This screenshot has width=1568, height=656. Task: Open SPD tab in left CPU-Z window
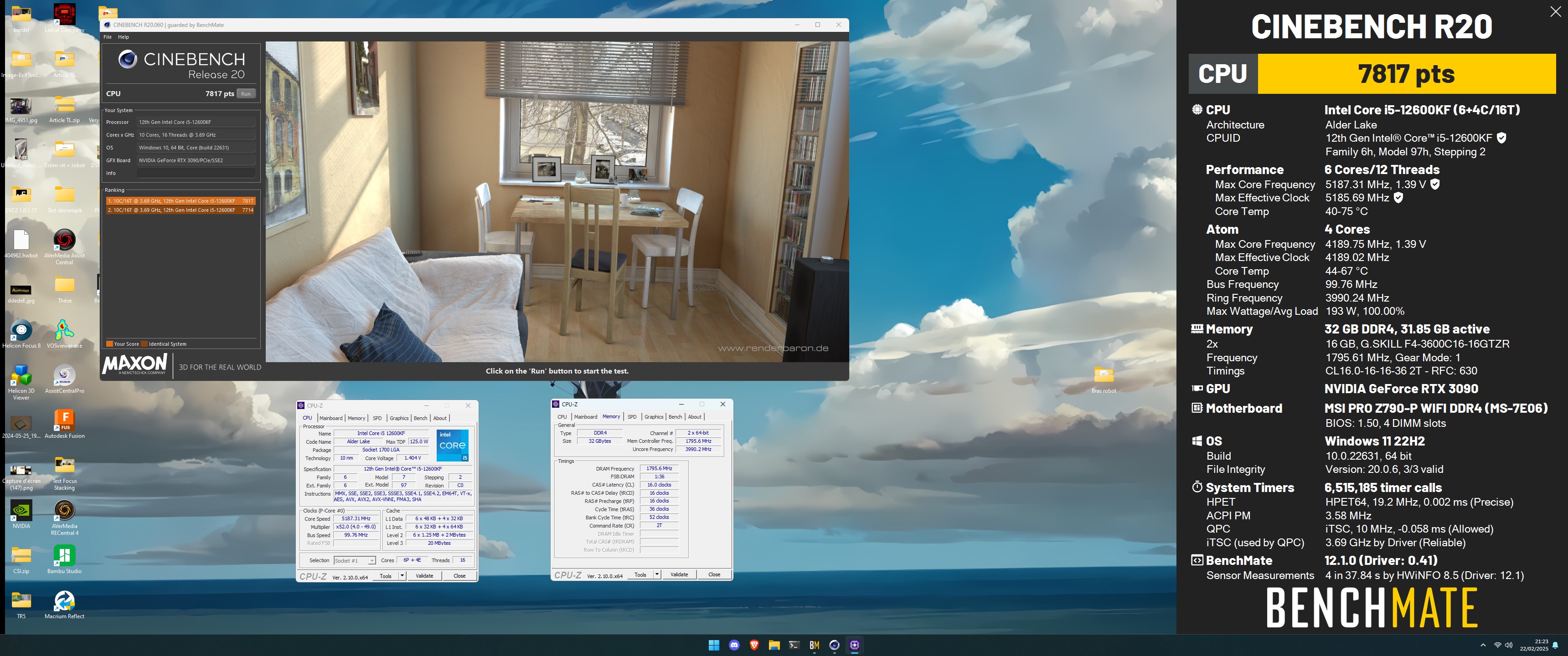click(377, 418)
